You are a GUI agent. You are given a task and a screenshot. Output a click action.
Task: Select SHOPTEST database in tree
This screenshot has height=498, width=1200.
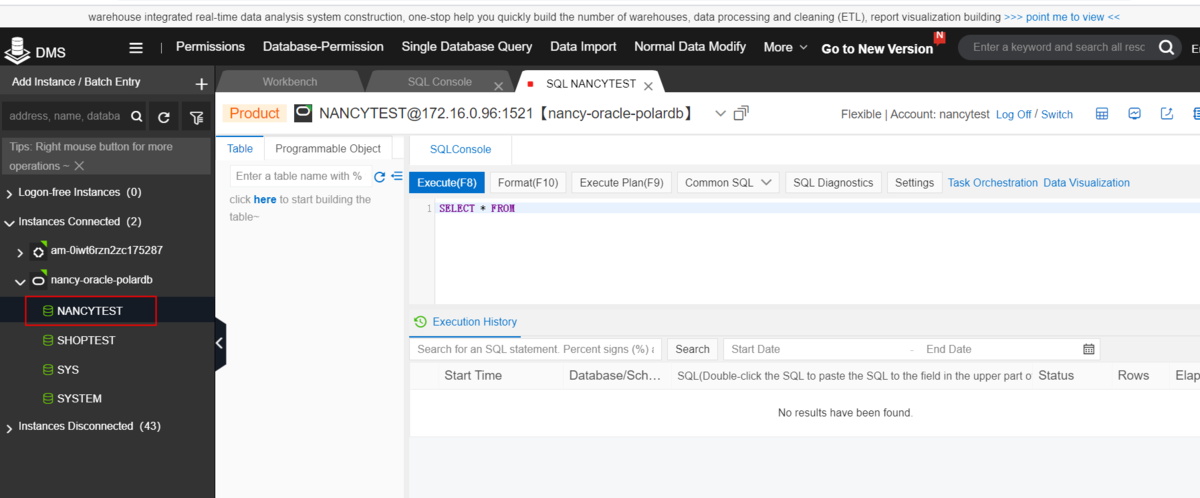point(86,340)
